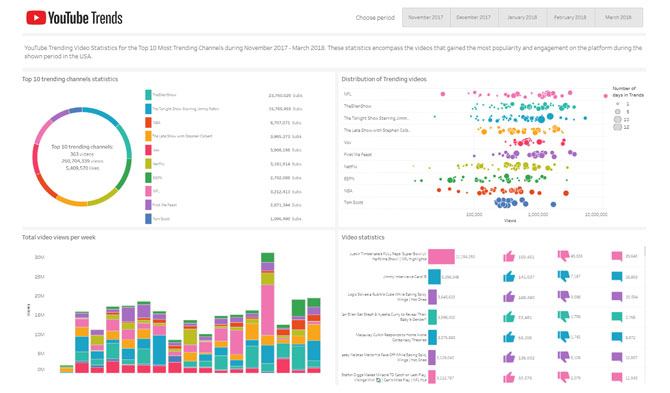Choose the March 2018 period tab

click(x=618, y=18)
